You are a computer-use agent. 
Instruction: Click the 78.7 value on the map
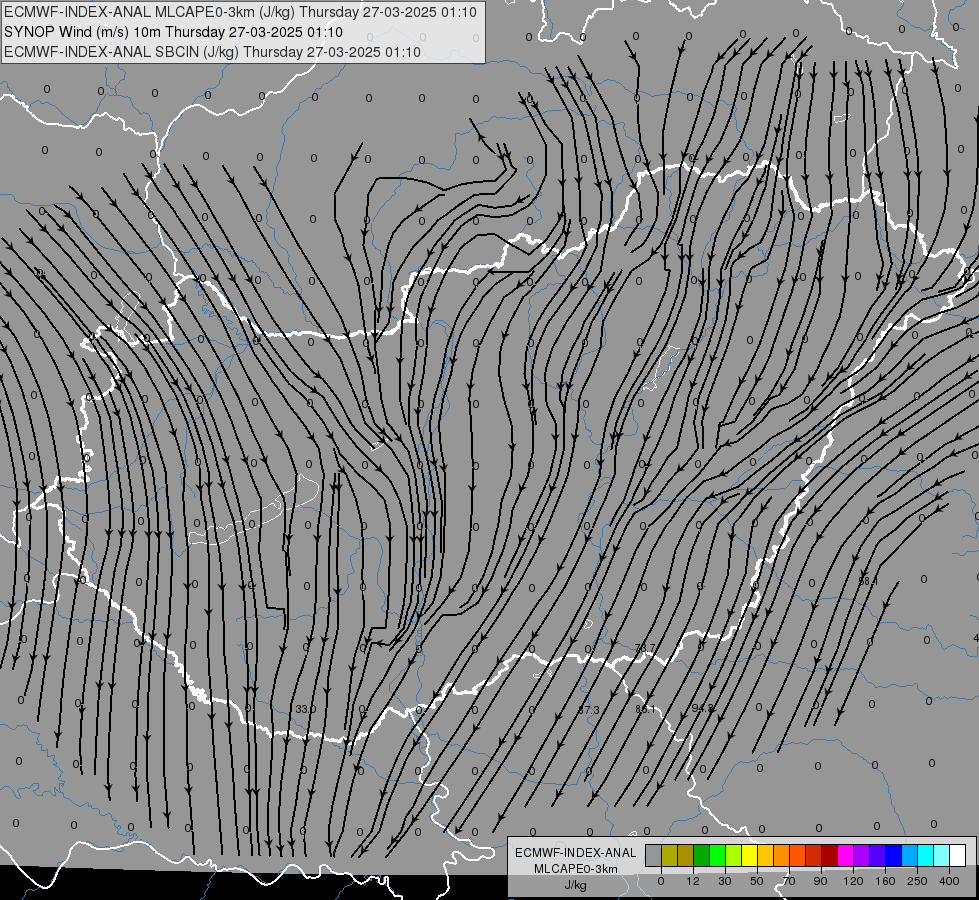645,648
